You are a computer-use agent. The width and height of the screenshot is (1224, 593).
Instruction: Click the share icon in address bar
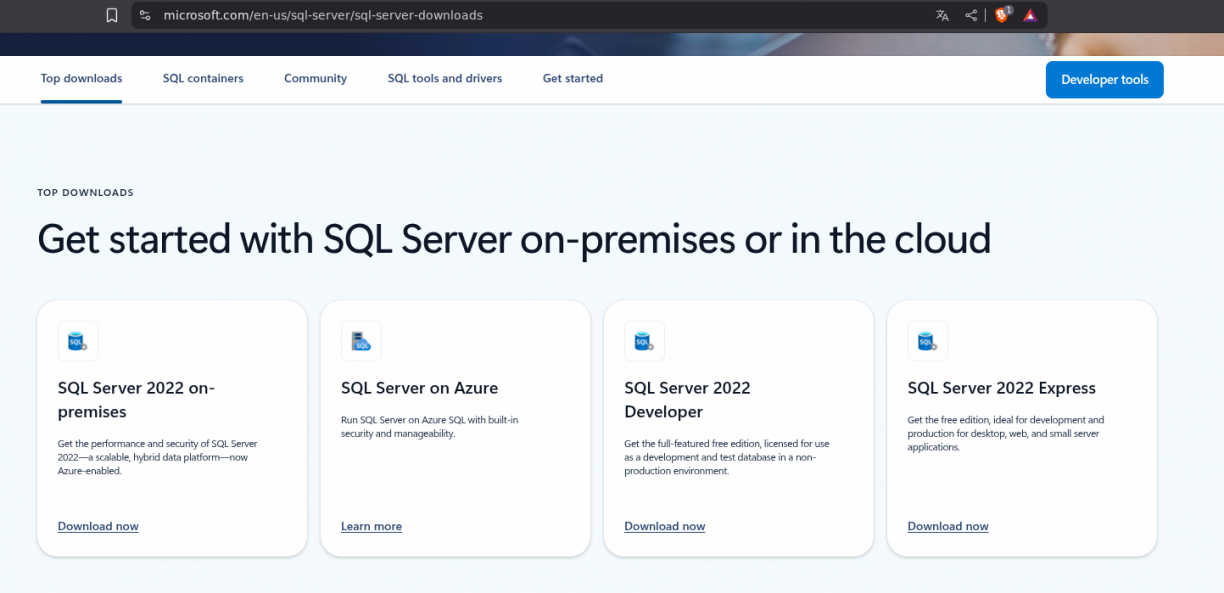click(971, 15)
